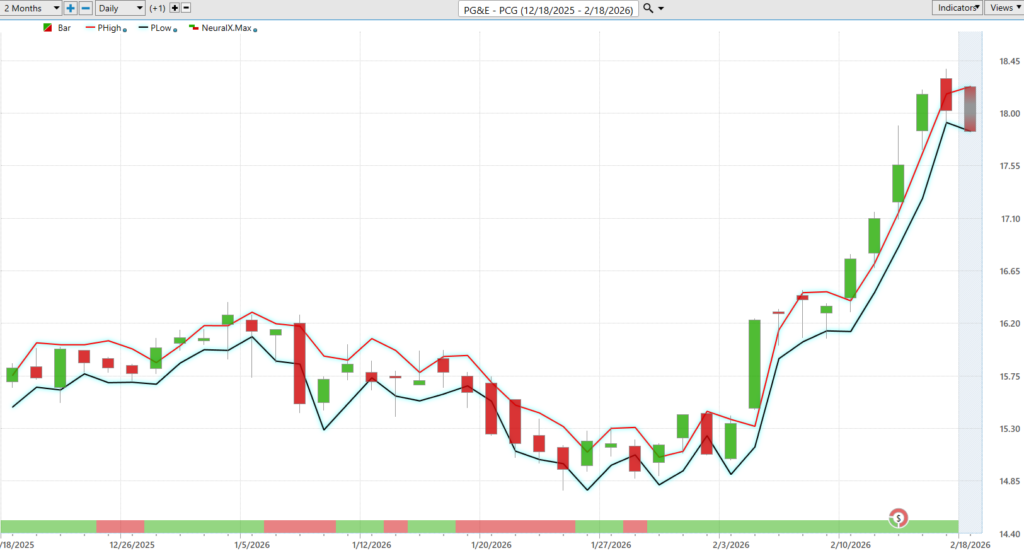Open the Views menu

[1003, 7]
